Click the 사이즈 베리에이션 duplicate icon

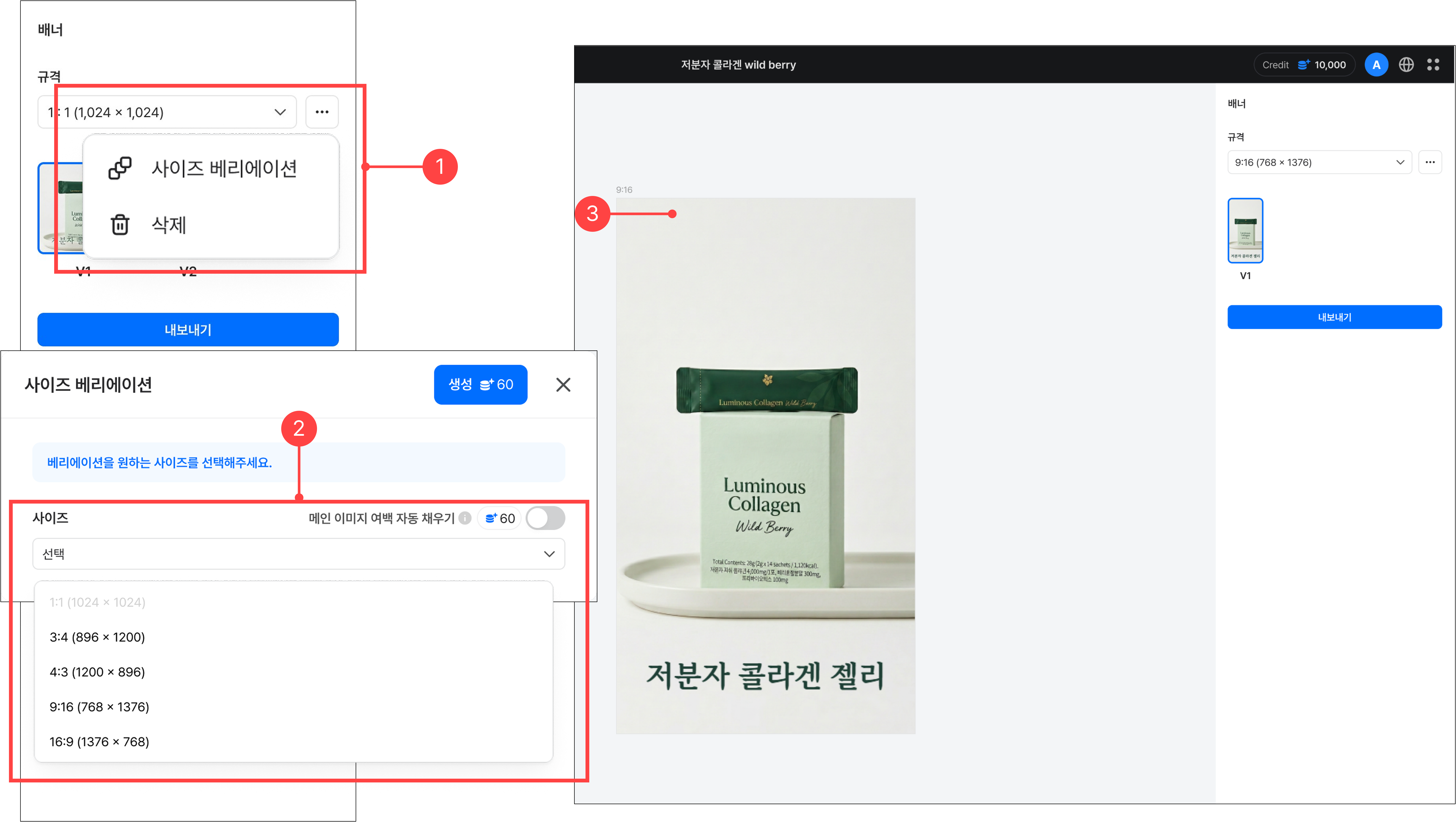120,168
